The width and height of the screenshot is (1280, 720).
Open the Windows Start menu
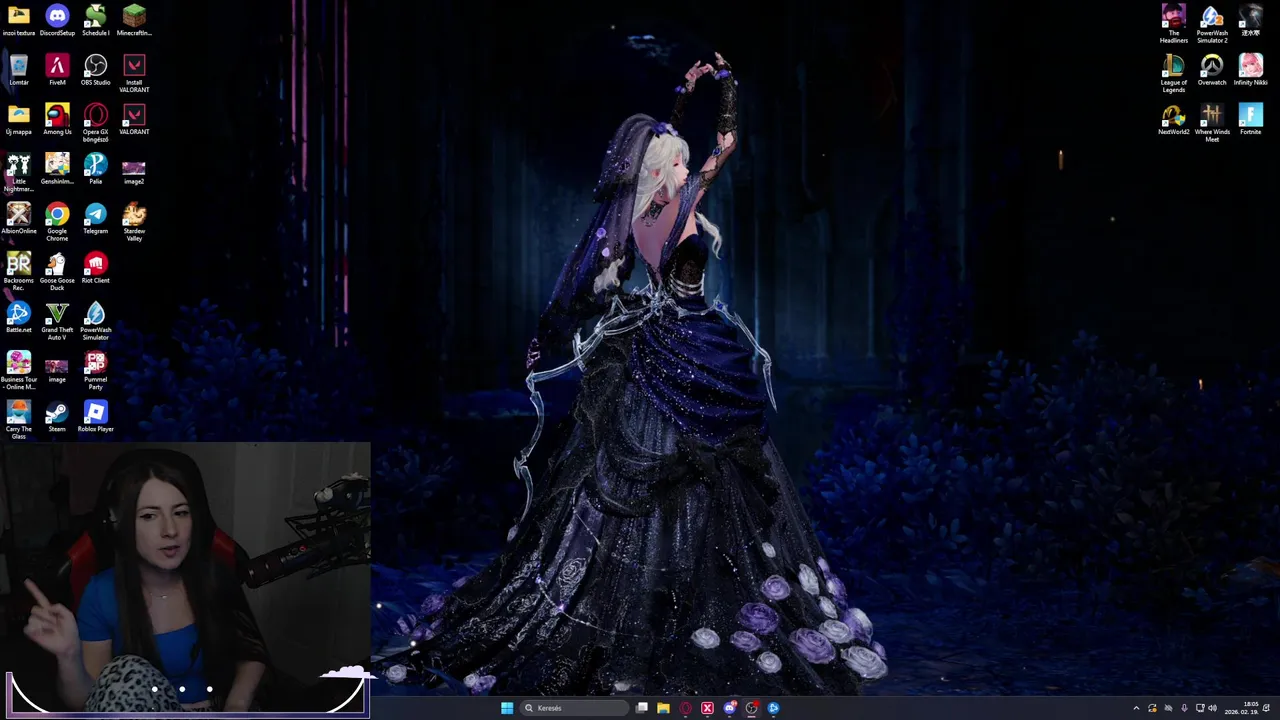tap(507, 708)
